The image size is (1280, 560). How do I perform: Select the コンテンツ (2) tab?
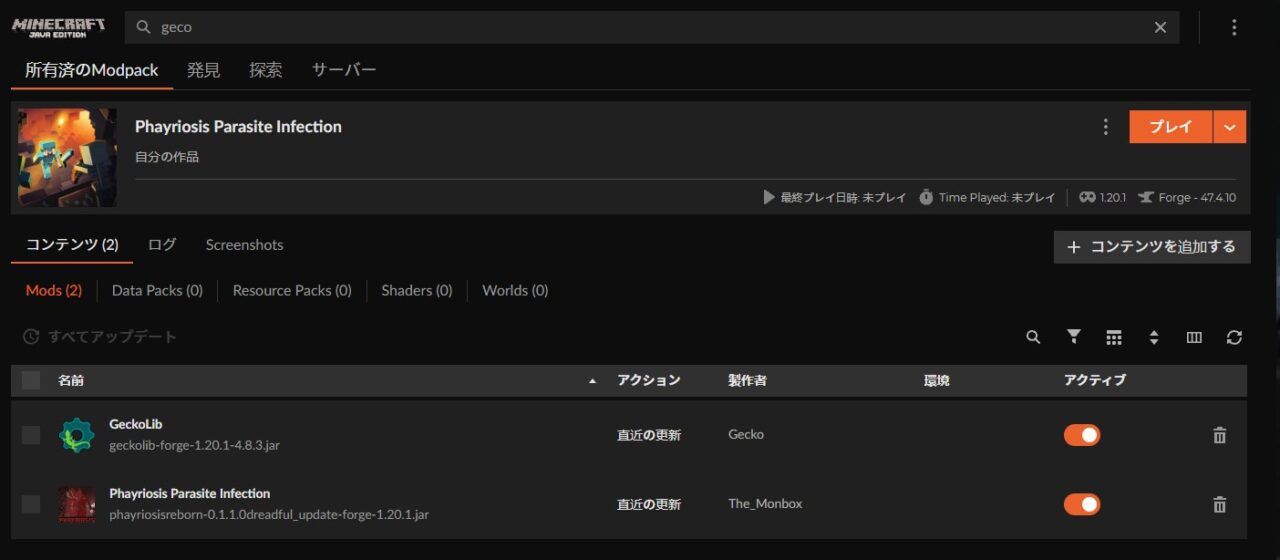pos(72,245)
